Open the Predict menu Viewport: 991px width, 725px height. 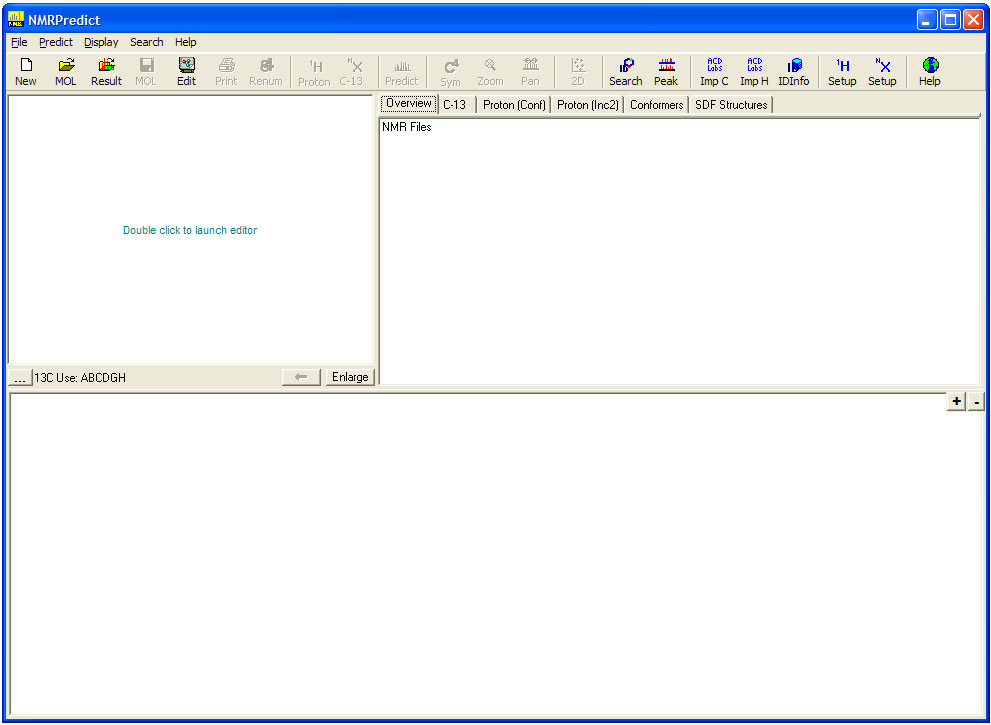(56, 42)
